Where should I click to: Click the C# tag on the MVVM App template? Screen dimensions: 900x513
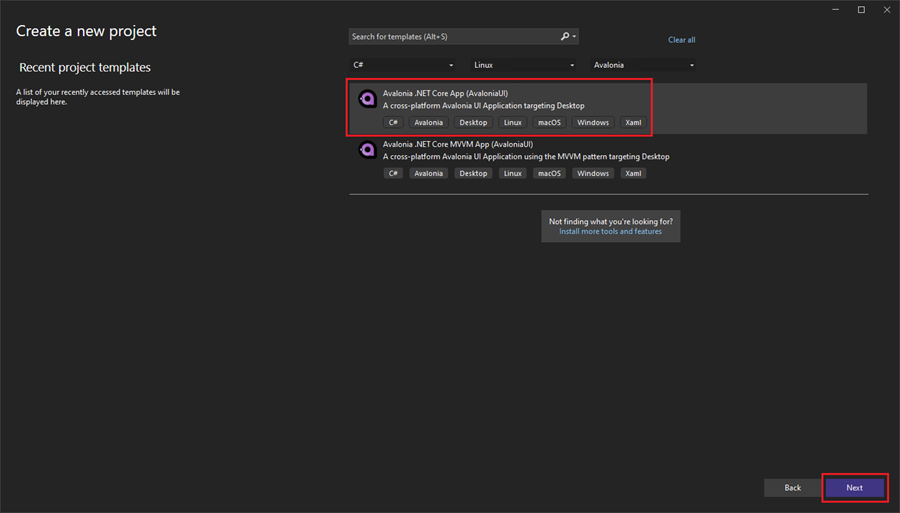[x=393, y=173]
